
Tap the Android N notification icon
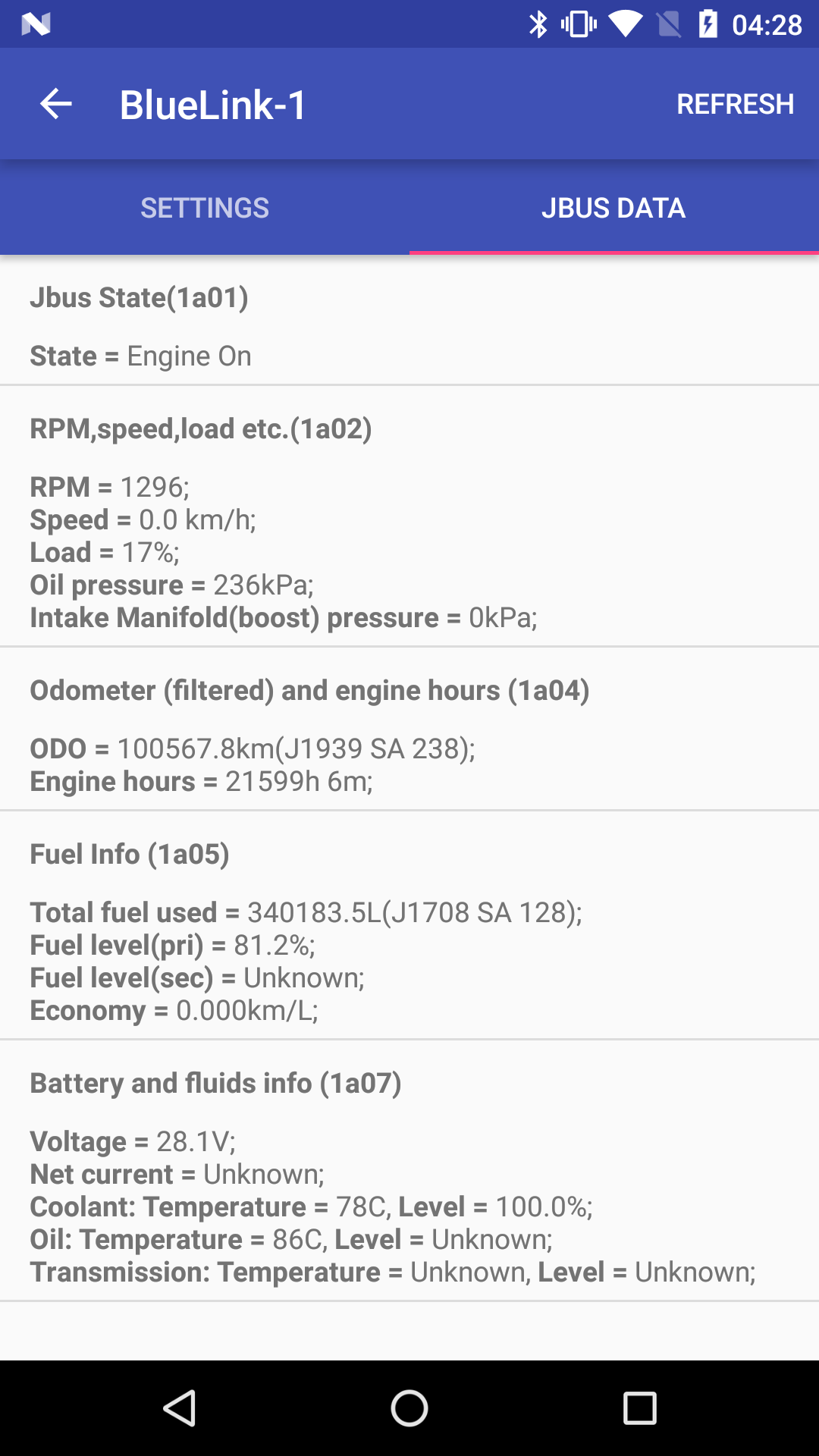pos(36,24)
